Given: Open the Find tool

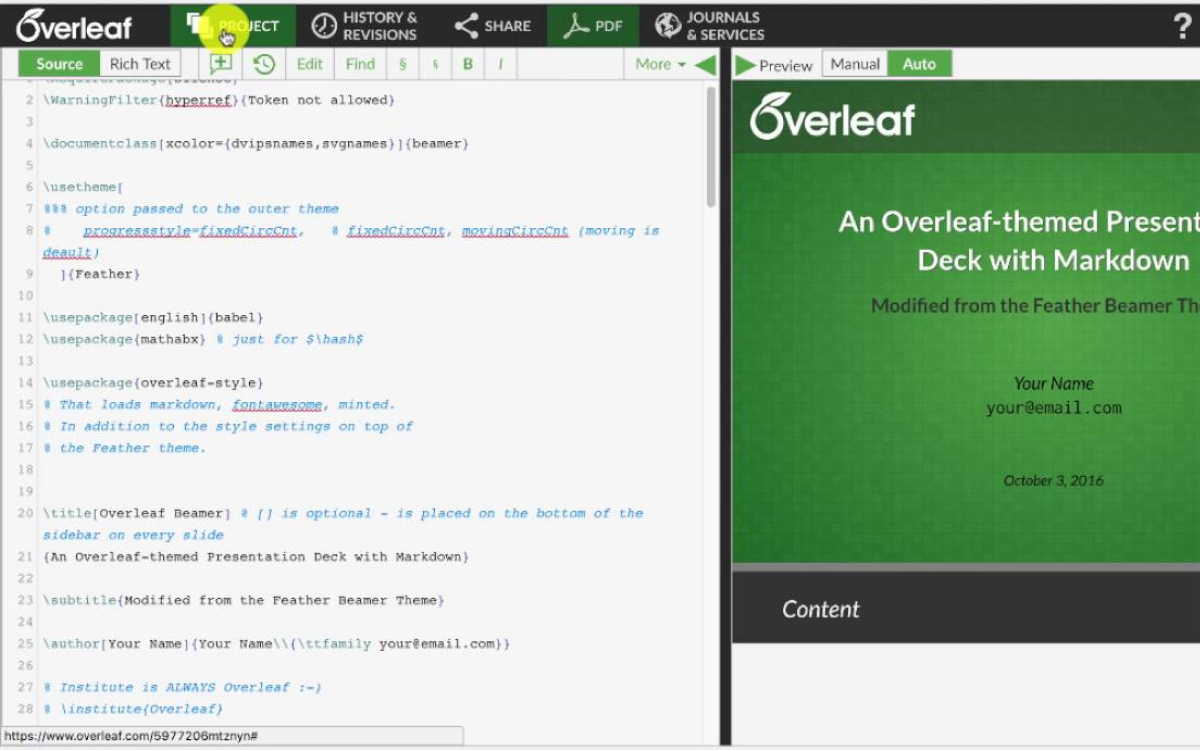Looking at the screenshot, I should tap(360, 64).
